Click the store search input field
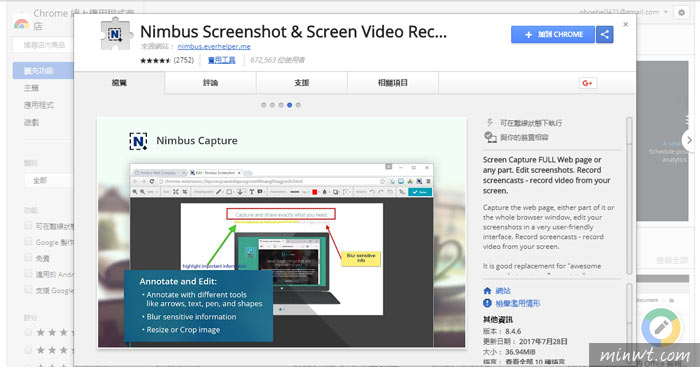The image size is (700, 367). coord(44,45)
